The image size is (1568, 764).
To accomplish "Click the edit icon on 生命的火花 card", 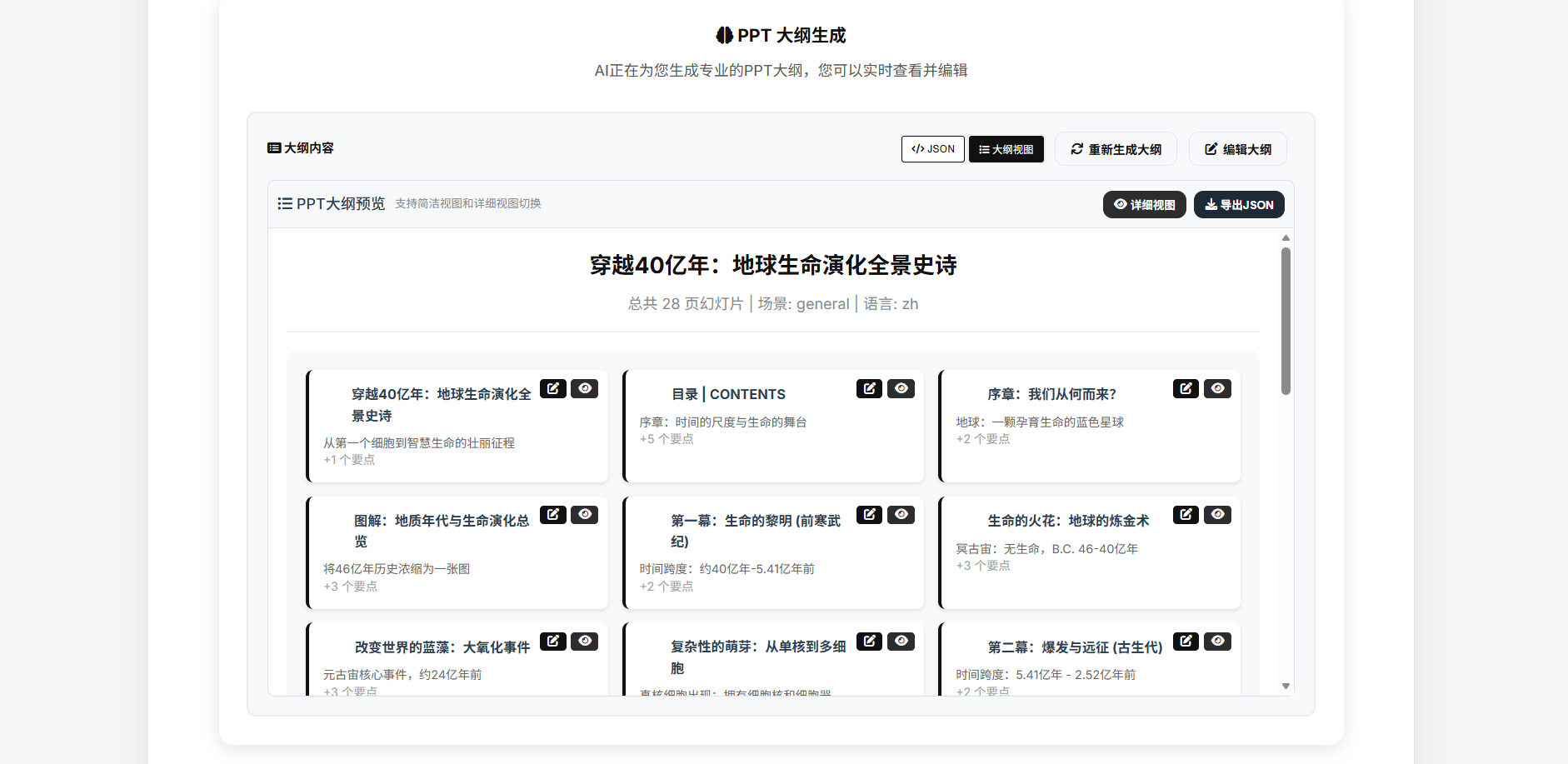I will coord(1186,515).
